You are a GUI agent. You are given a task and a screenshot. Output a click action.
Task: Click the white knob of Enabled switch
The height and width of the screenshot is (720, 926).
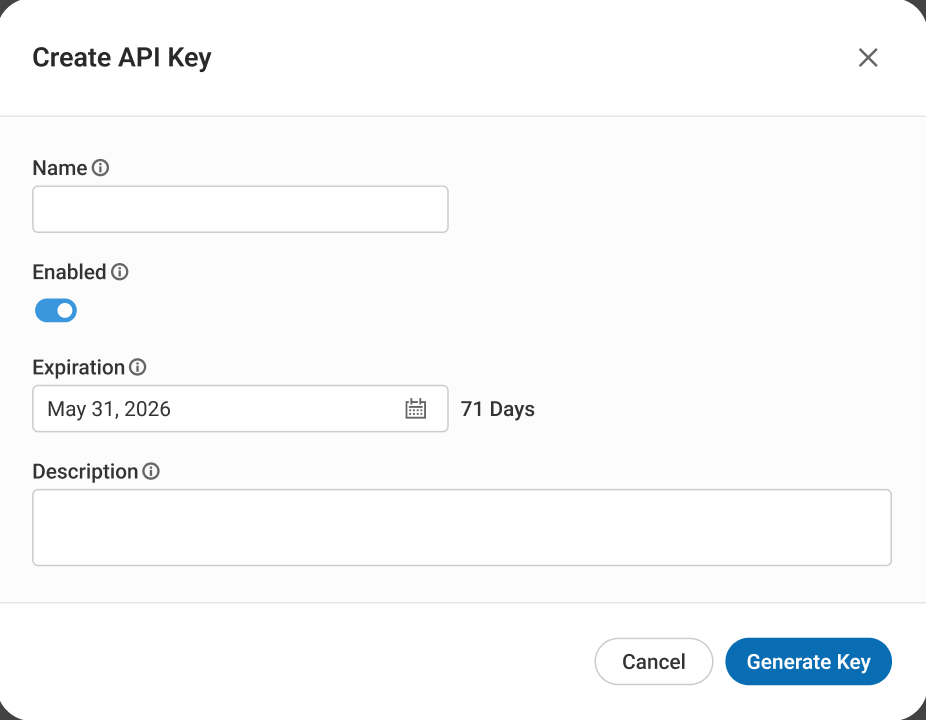click(x=65, y=310)
